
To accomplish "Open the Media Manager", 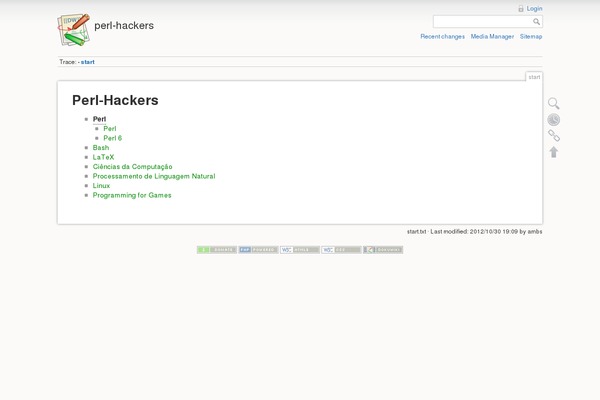I will [492, 36].
